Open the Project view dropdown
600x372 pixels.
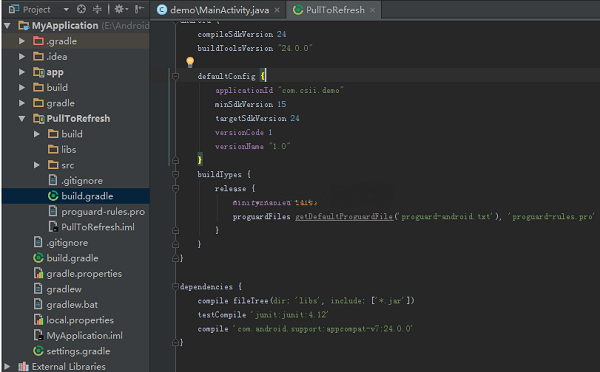coord(66,9)
